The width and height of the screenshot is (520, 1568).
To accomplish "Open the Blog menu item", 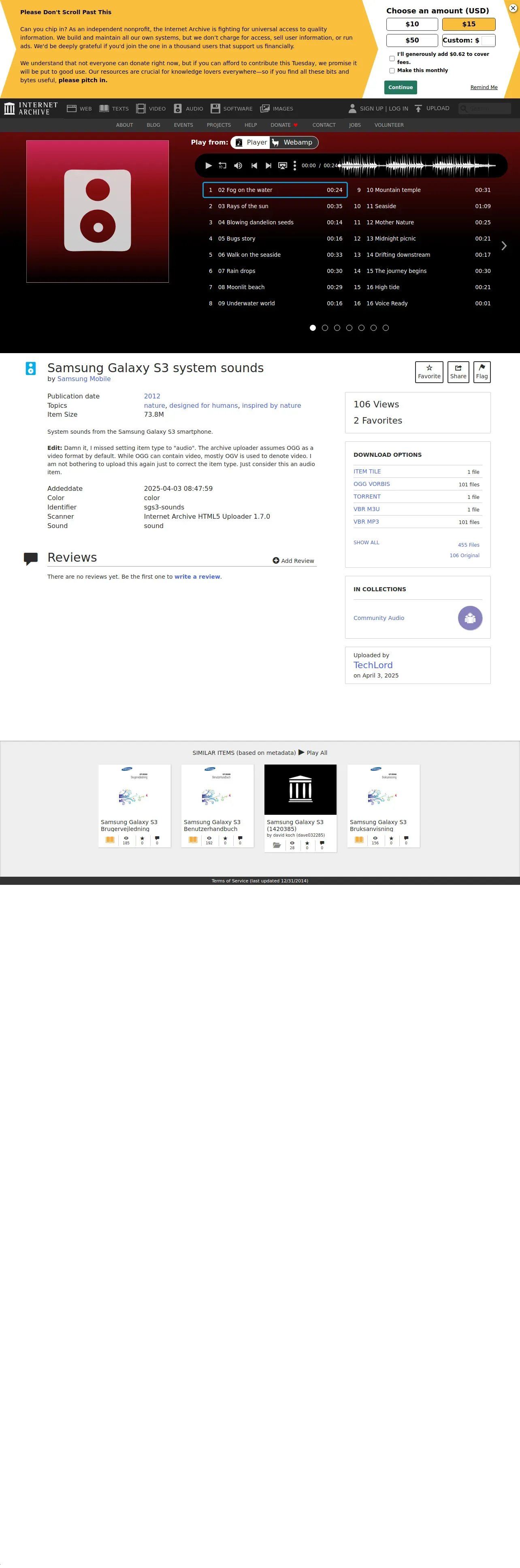I will tap(153, 126).
